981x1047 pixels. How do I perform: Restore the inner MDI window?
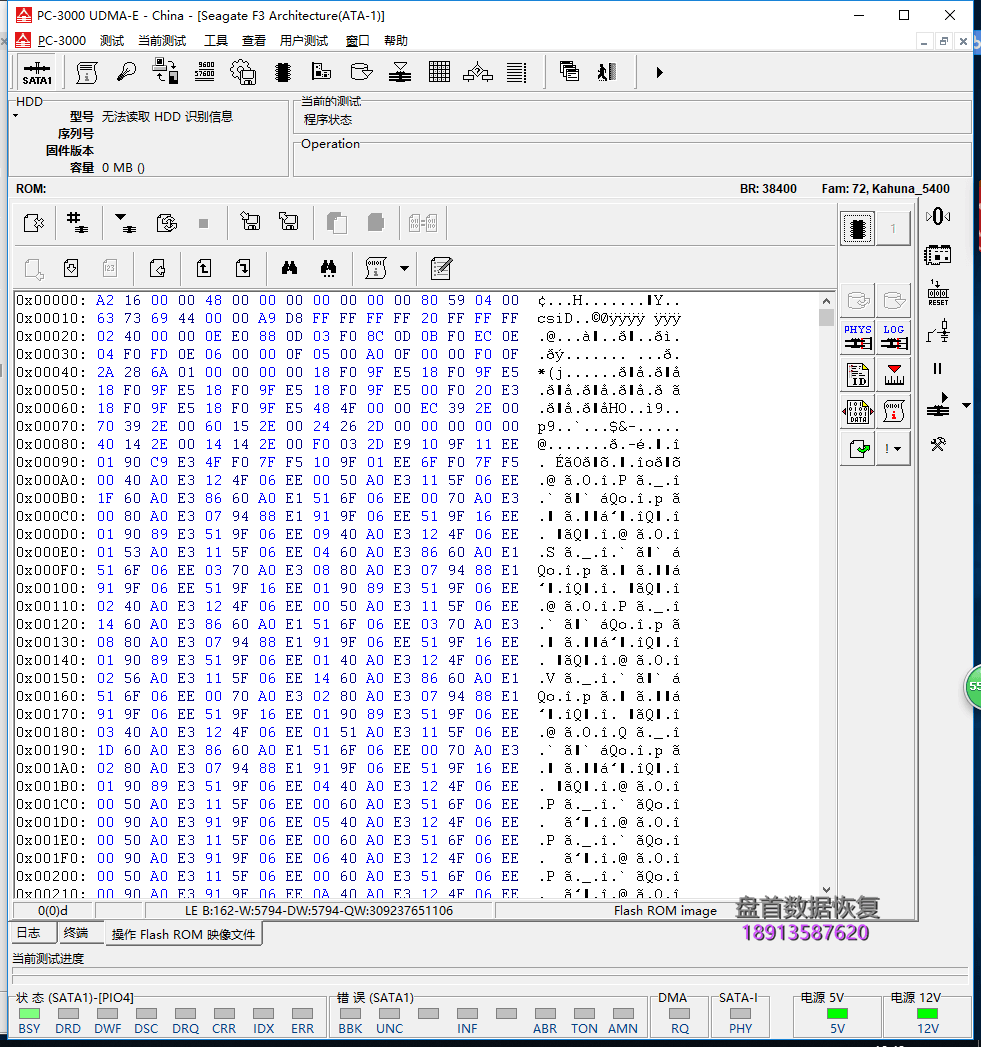pyautogui.click(x=944, y=41)
